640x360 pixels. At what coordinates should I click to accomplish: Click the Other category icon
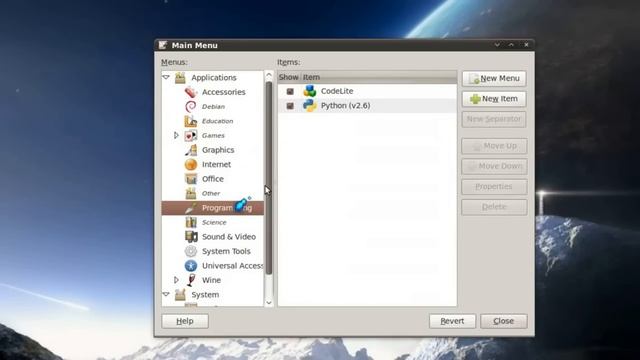pos(191,193)
